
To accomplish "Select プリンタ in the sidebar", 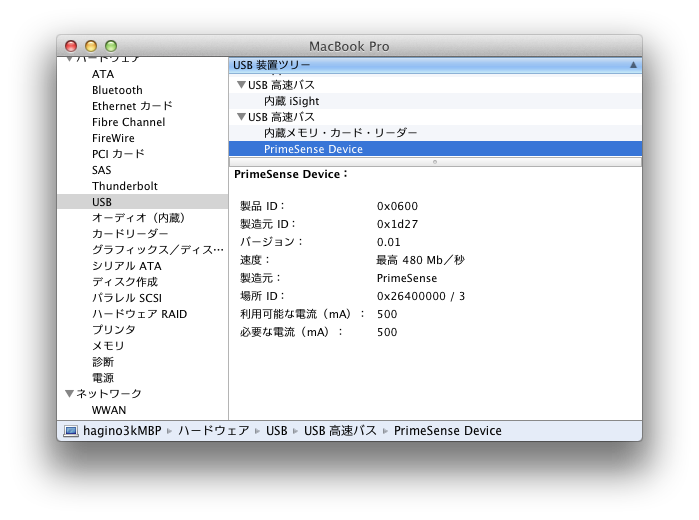I will coord(114,330).
